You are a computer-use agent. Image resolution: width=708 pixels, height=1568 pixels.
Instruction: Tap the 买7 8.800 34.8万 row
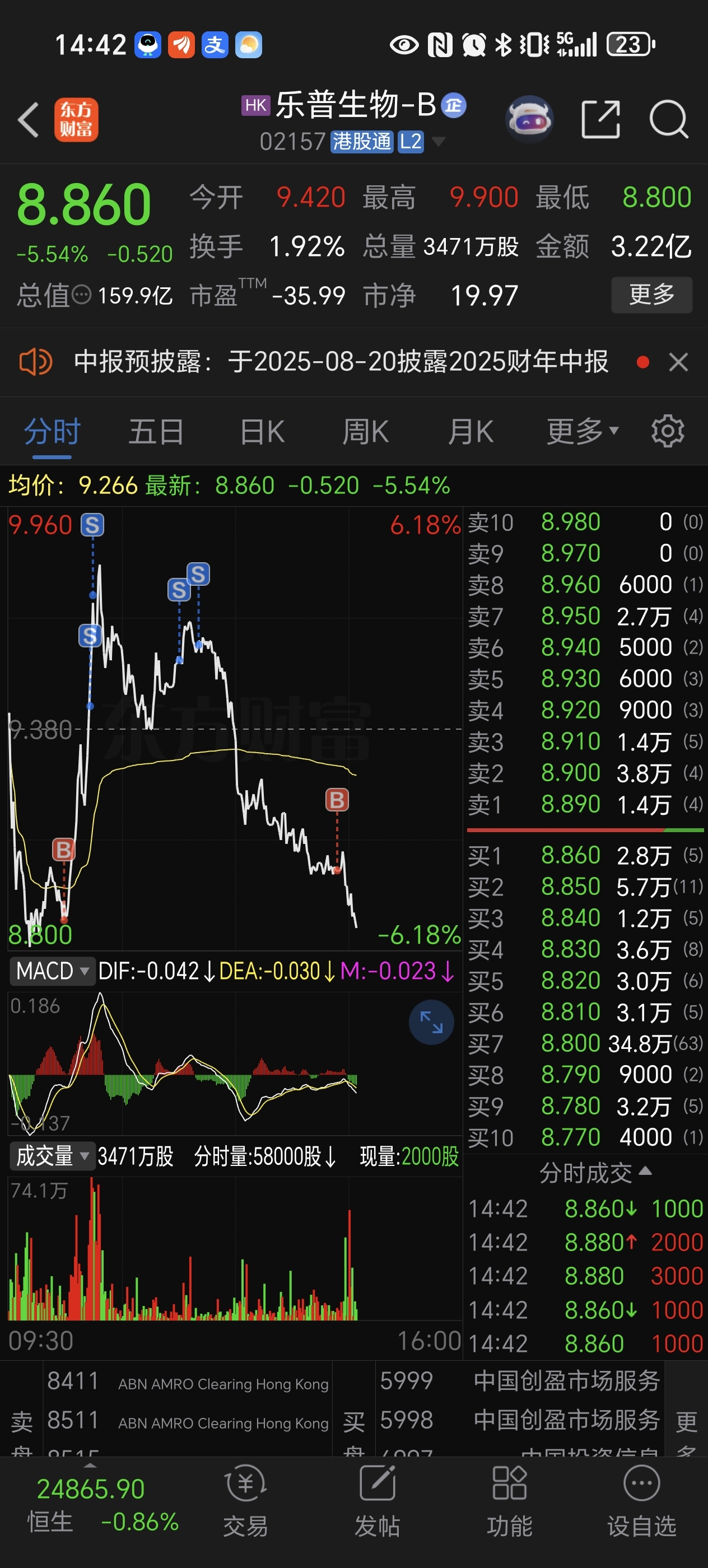pyautogui.click(x=585, y=1043)
